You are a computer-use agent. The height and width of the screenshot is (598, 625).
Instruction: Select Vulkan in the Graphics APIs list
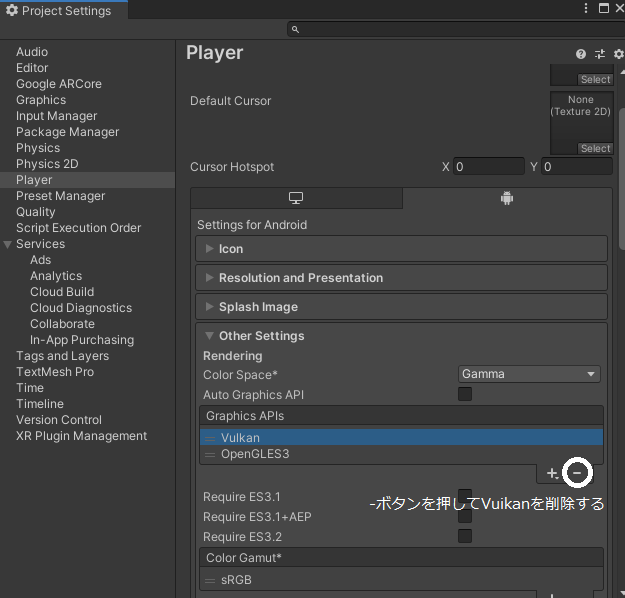[401, 437]
